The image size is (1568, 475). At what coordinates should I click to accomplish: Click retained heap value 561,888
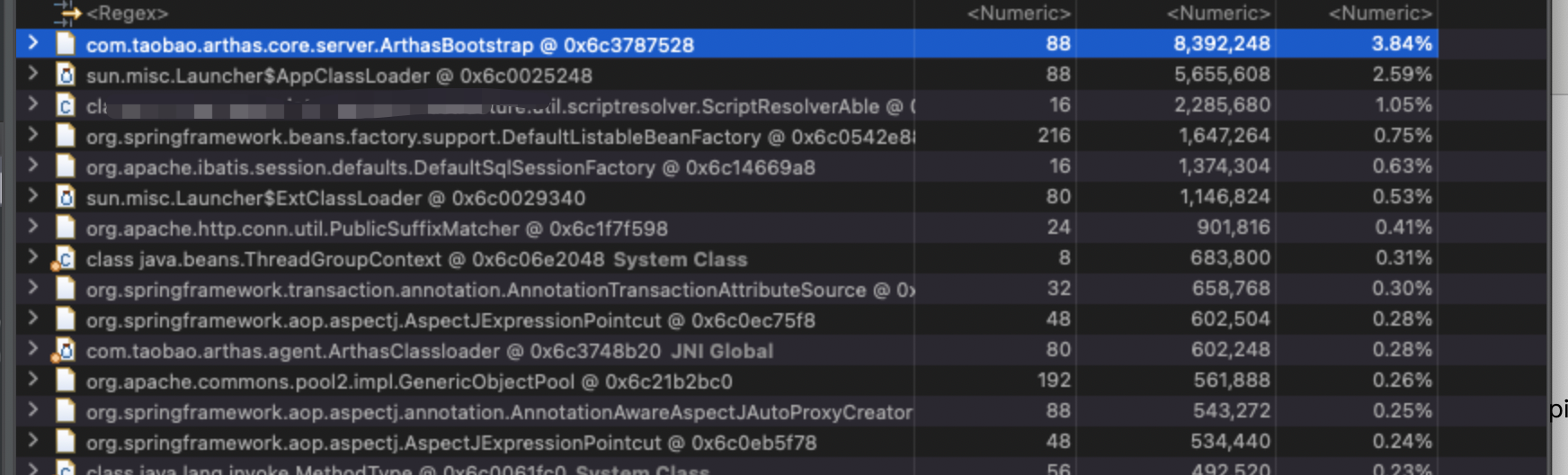1232,380
